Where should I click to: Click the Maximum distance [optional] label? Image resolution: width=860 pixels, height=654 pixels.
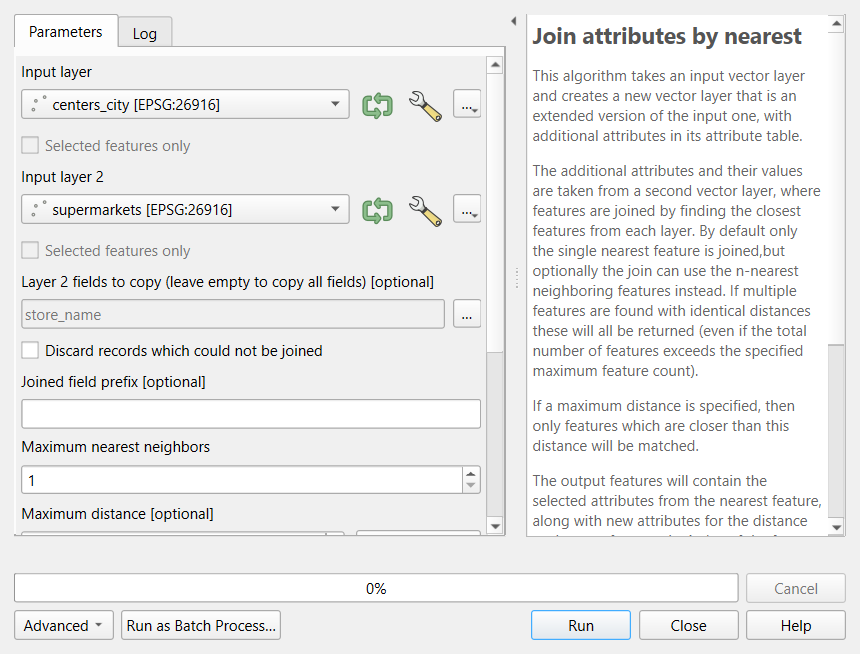[117, 514]
